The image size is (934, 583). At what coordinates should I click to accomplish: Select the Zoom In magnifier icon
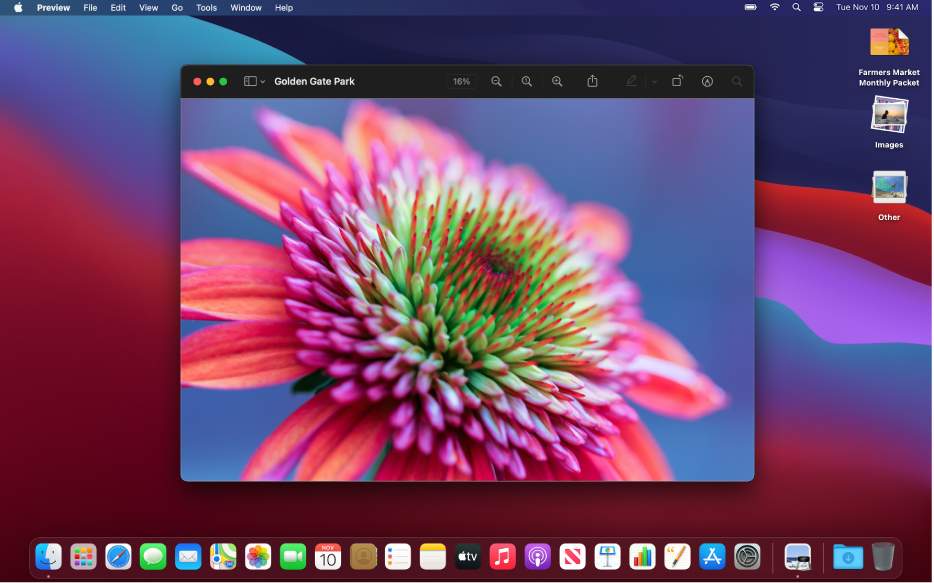(557, 81)
